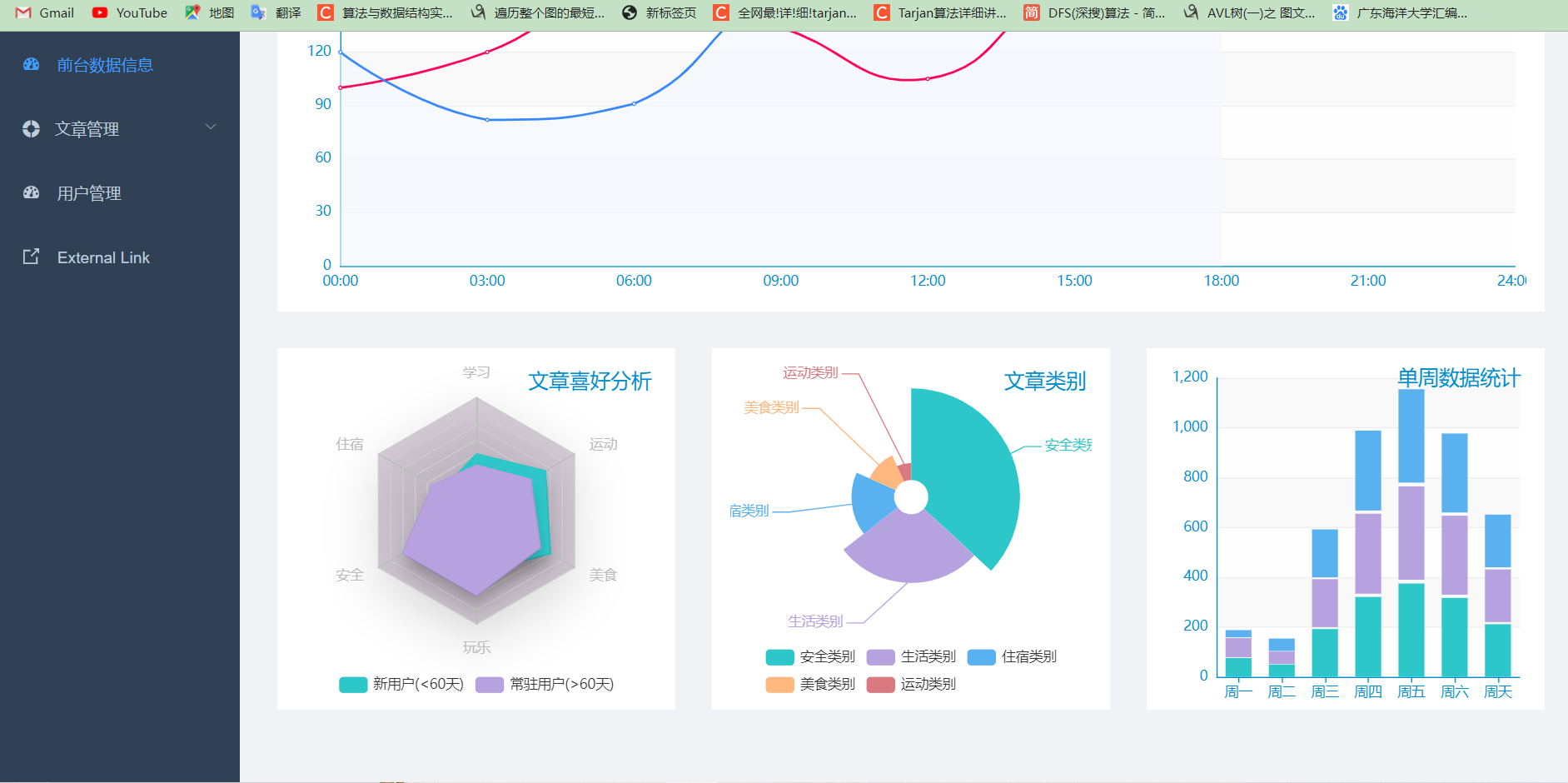Click the 周五 stacked bar

coord(1411,533)
